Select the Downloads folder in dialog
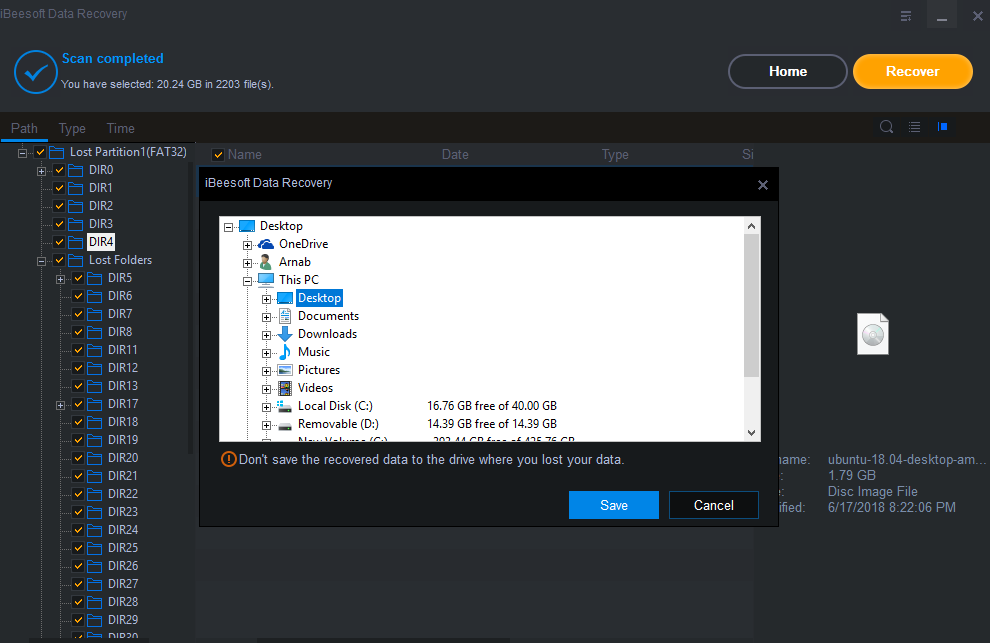The height and width of the screenshot is (643, 990). [327, 334]
